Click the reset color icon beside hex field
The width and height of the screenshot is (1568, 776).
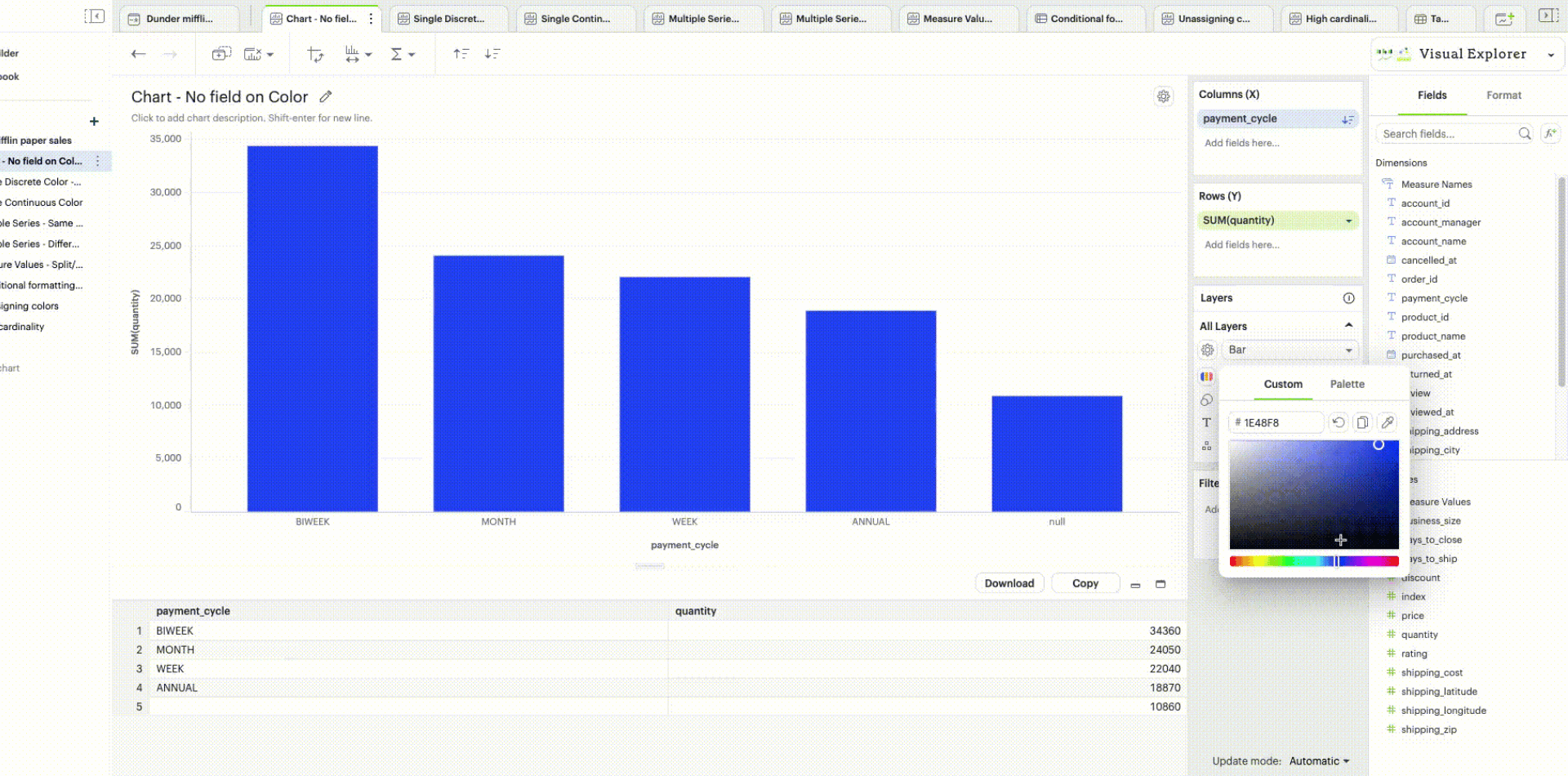pyautogui.click(x=1338, y=422)
